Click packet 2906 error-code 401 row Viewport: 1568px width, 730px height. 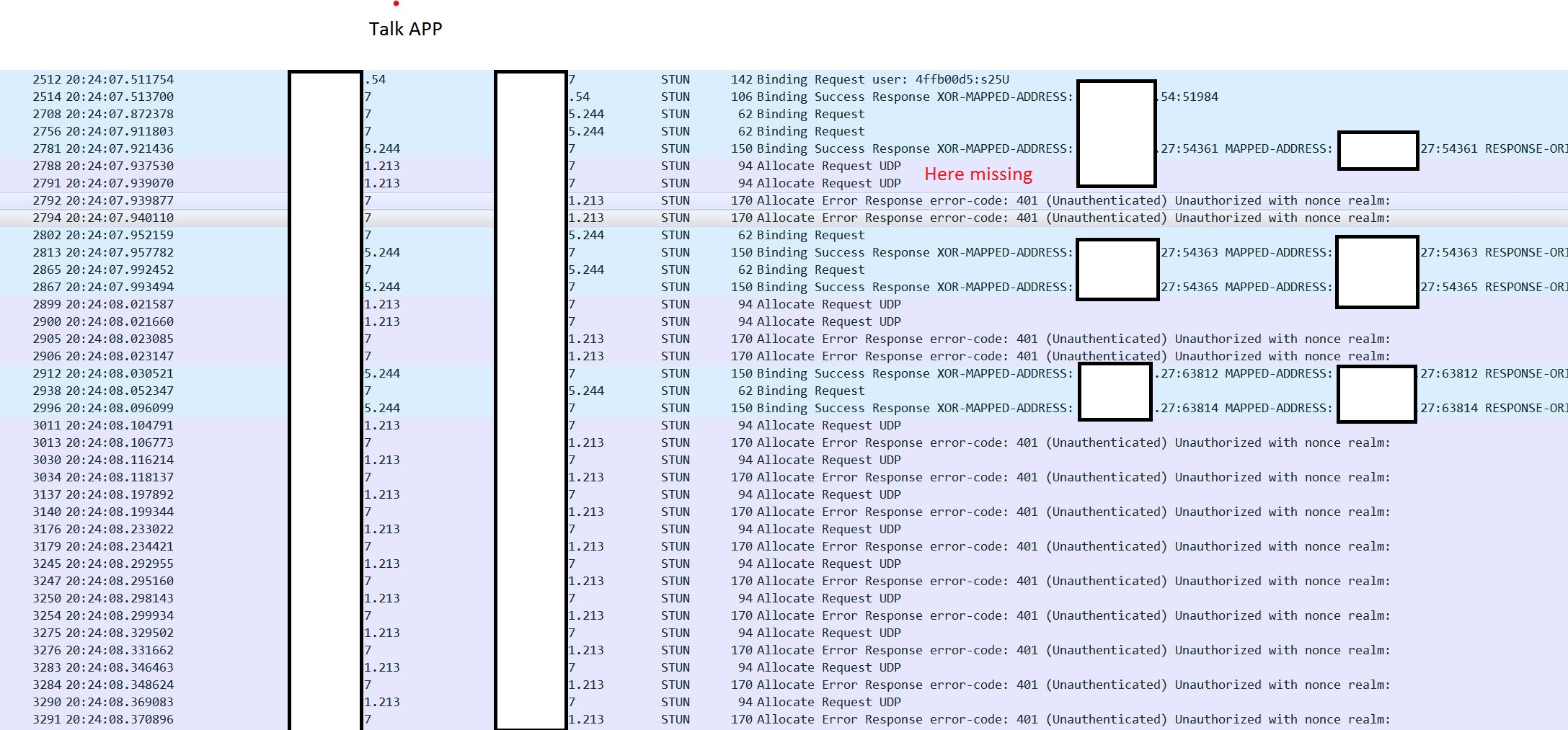coord(784,356)
